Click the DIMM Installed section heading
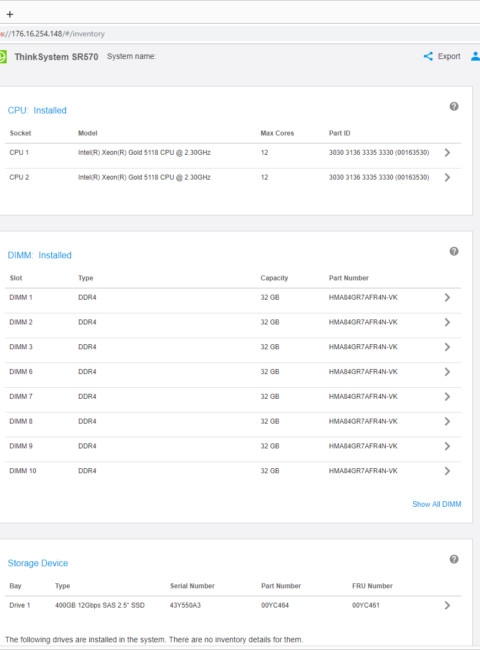480x650 pixels. tap(39, 255)
